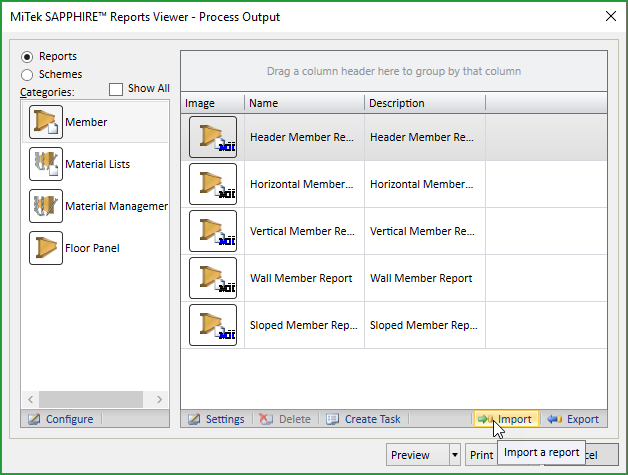Select the Schemes radio button
The height and width of the screenshot is (475, 628).
27,74
